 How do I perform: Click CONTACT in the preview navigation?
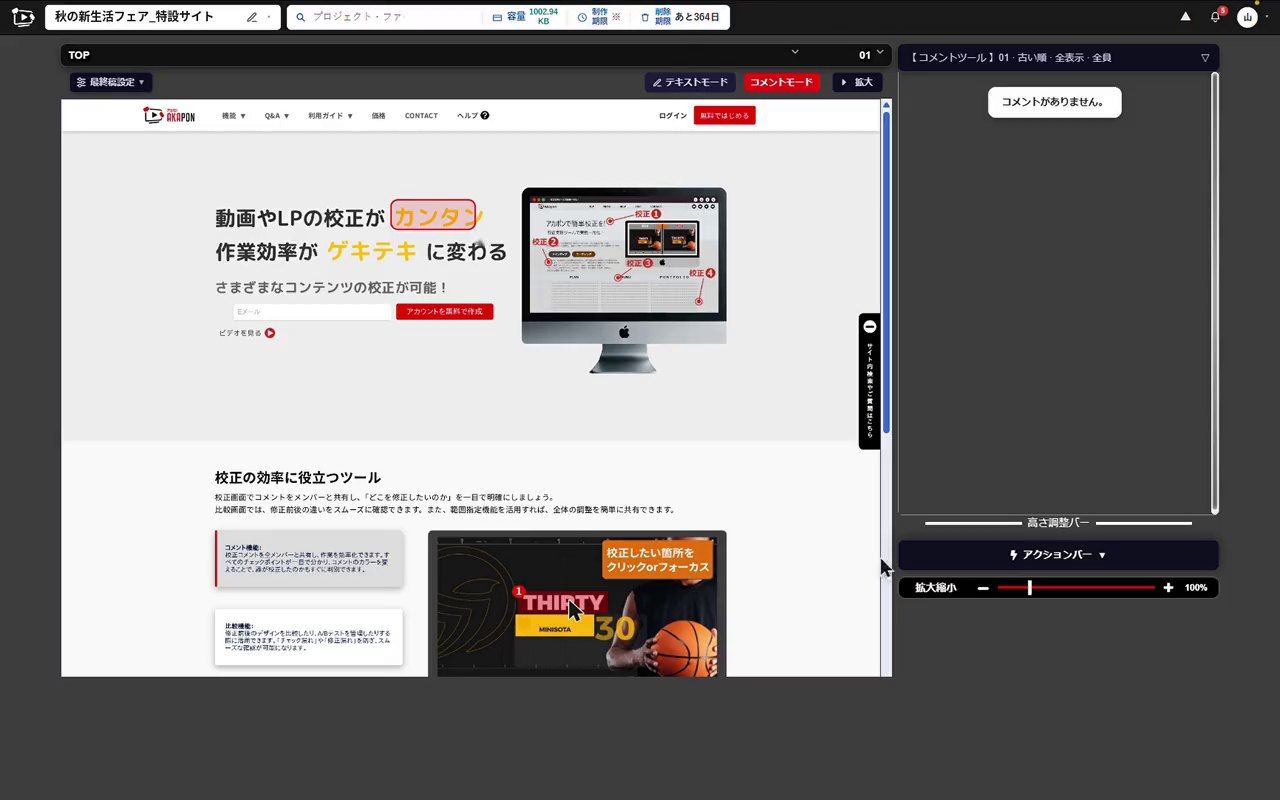[421, 115]
